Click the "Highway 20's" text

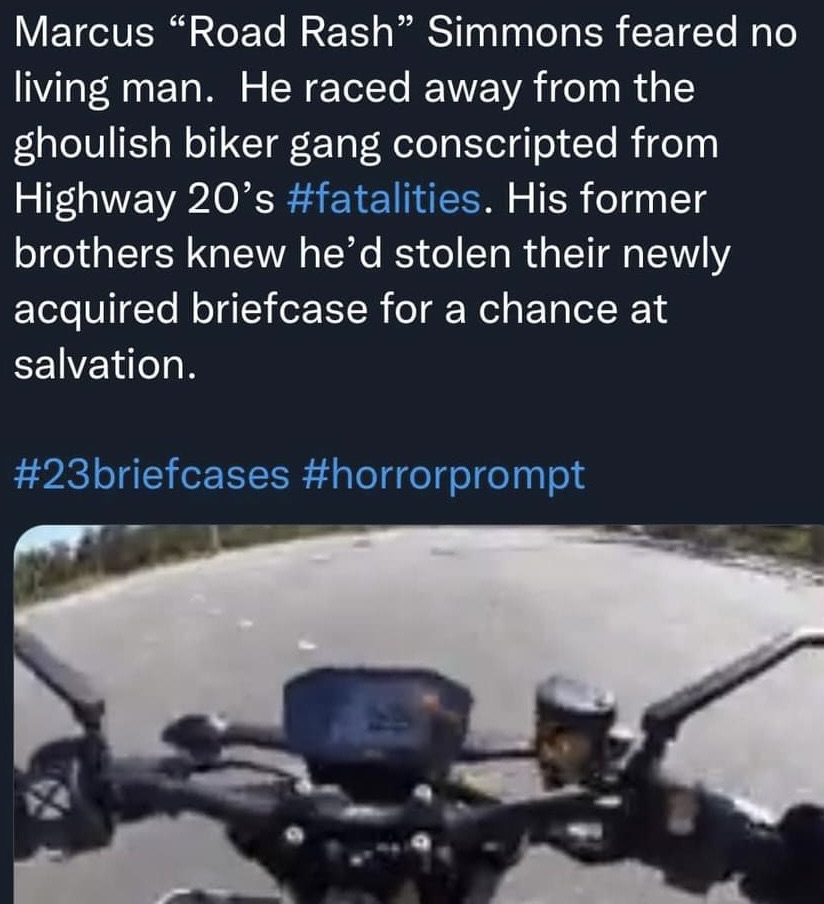pos(144,200)
